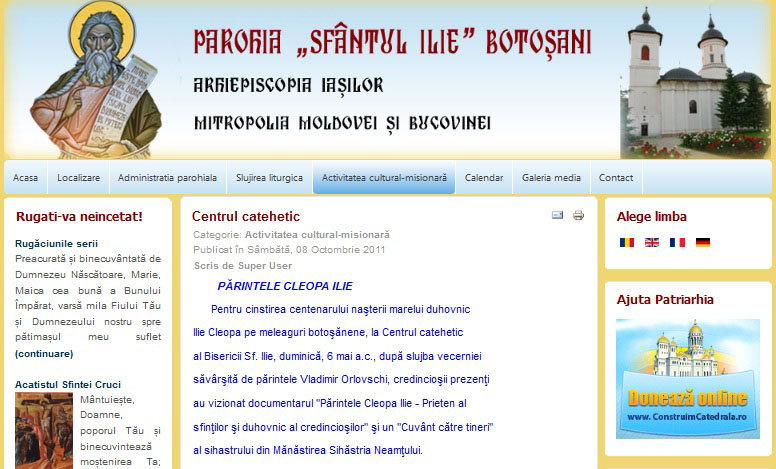Open the Activitatea cultural-misionară category link
The width and height of the screenshot is (776, 469).
click(x=317, y=234)
